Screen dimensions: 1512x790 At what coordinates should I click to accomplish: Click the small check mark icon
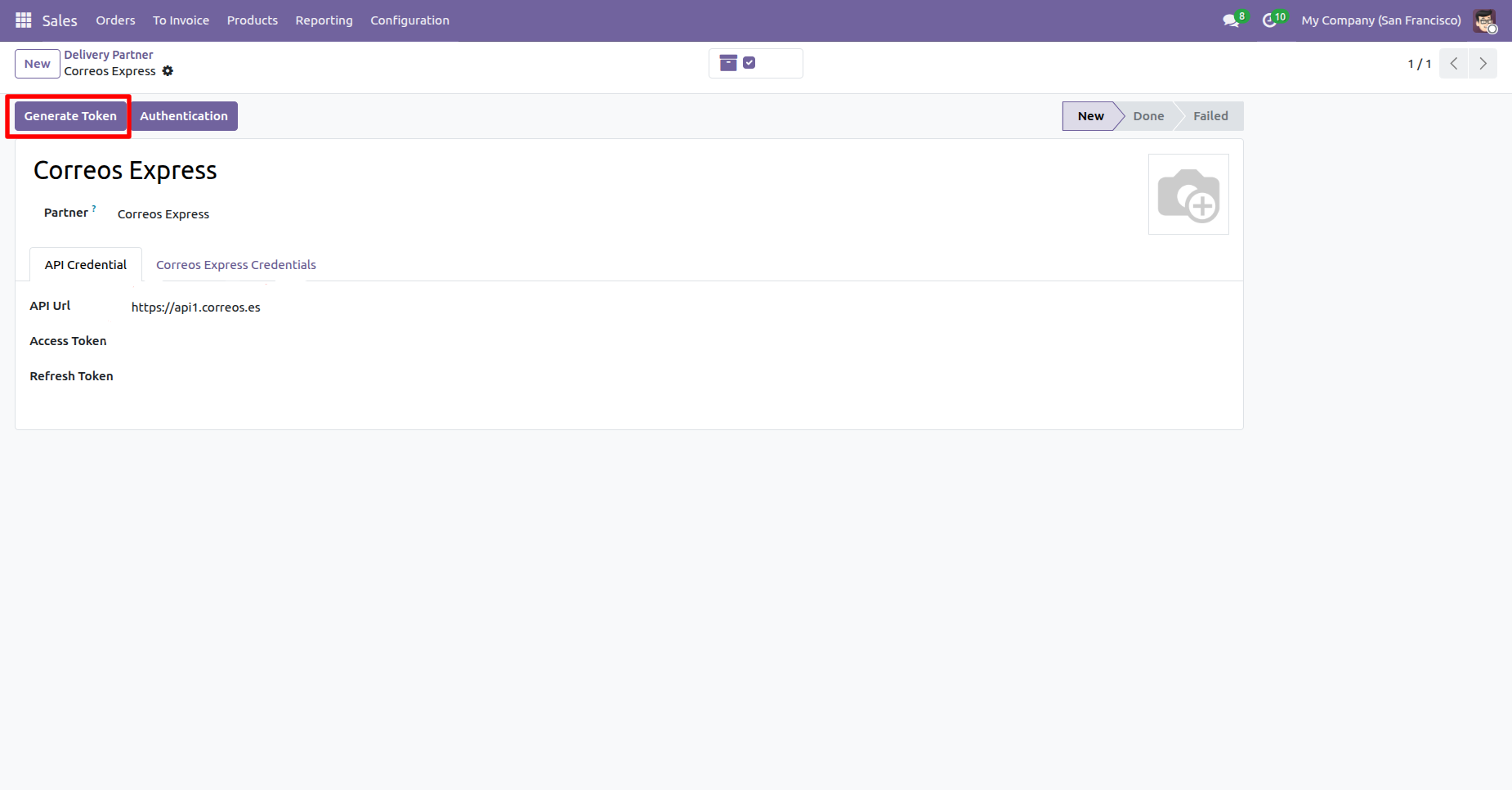point(749,63)
